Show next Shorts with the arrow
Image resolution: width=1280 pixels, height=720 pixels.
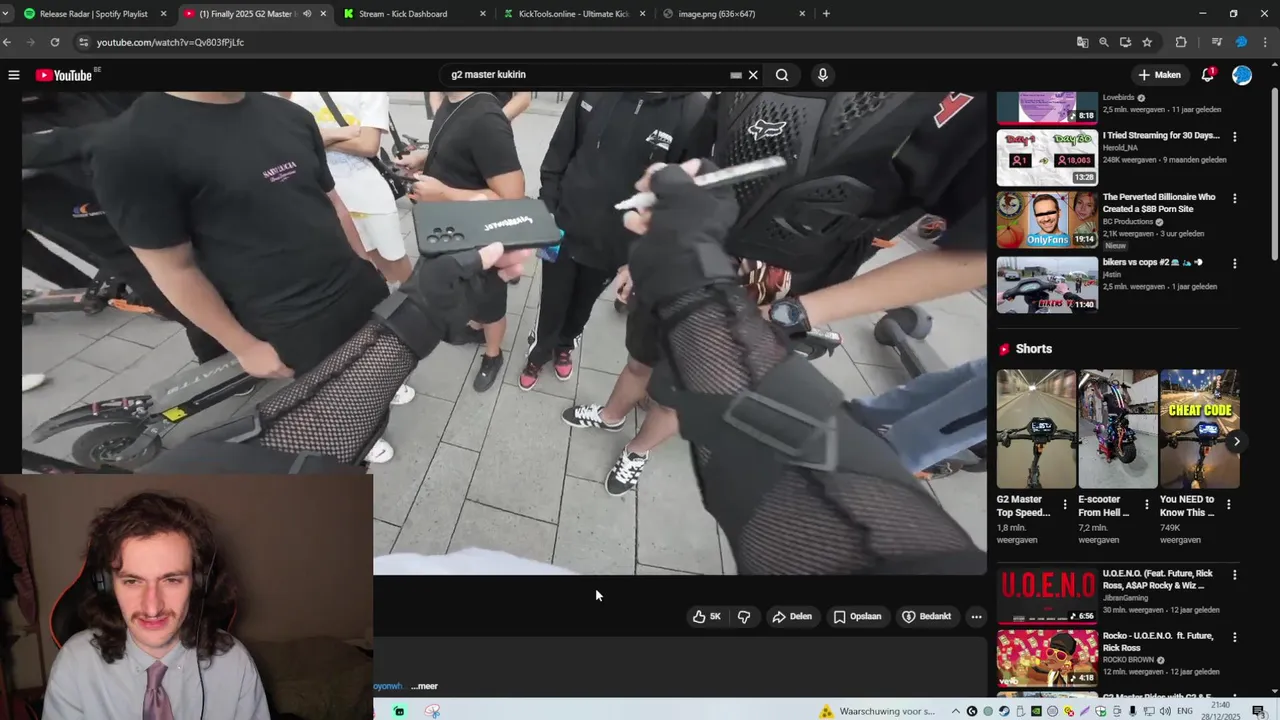(x=1237, y=441)
